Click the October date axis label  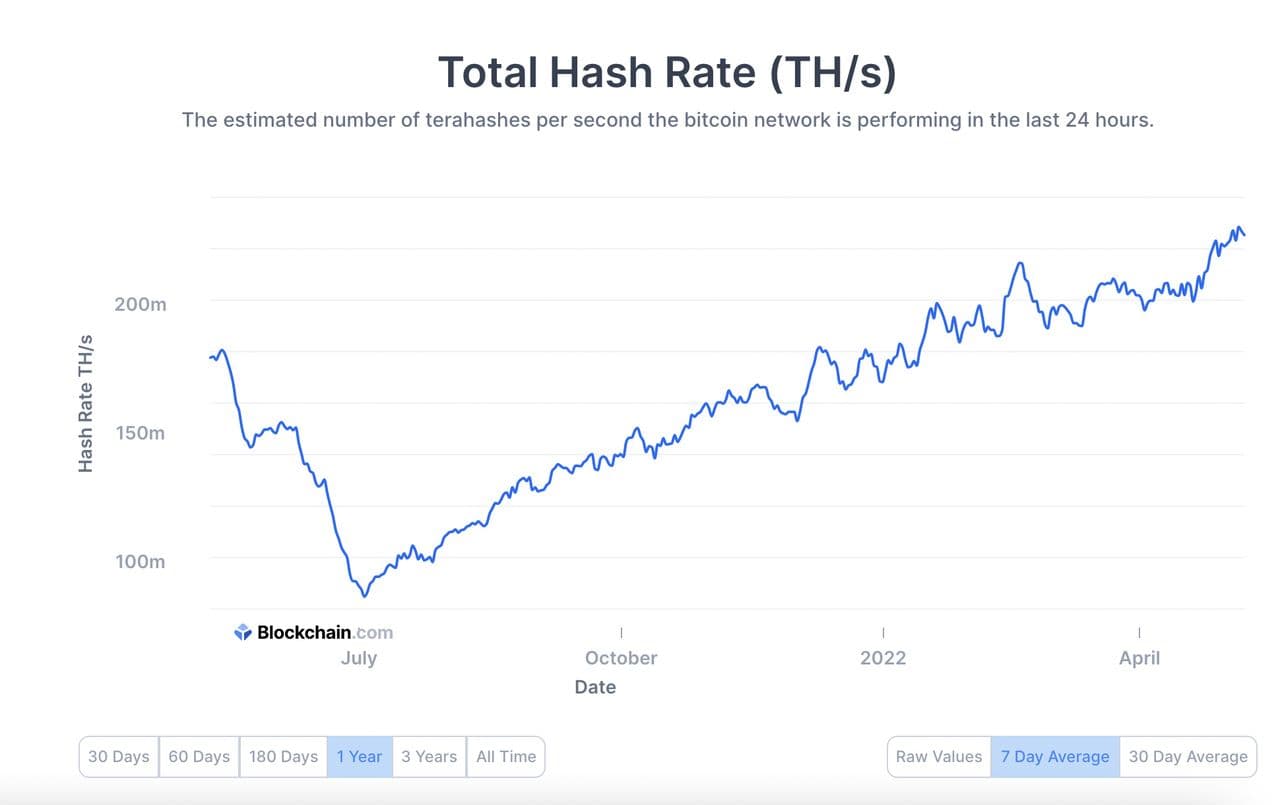coord(621,657)
